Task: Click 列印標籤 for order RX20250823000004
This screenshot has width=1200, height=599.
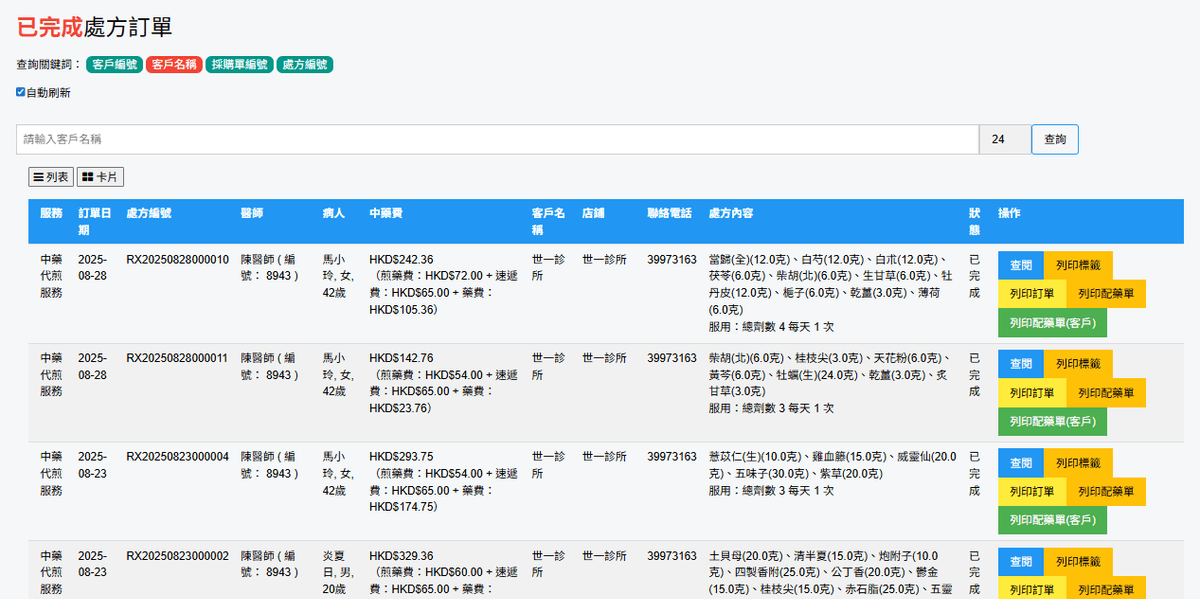Action: point(1078,463)
